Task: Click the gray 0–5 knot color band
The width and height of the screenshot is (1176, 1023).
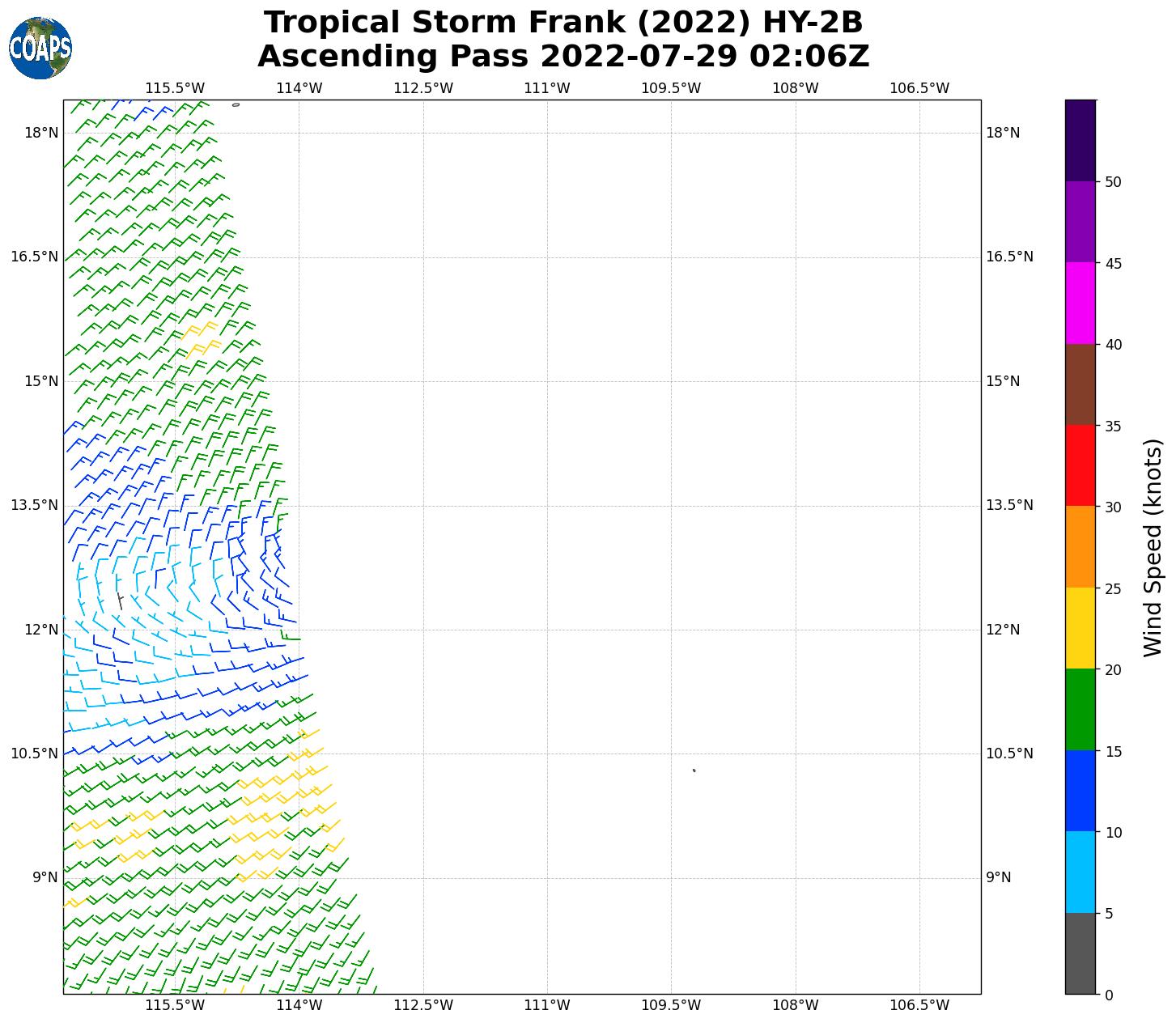Action: 1080,953
